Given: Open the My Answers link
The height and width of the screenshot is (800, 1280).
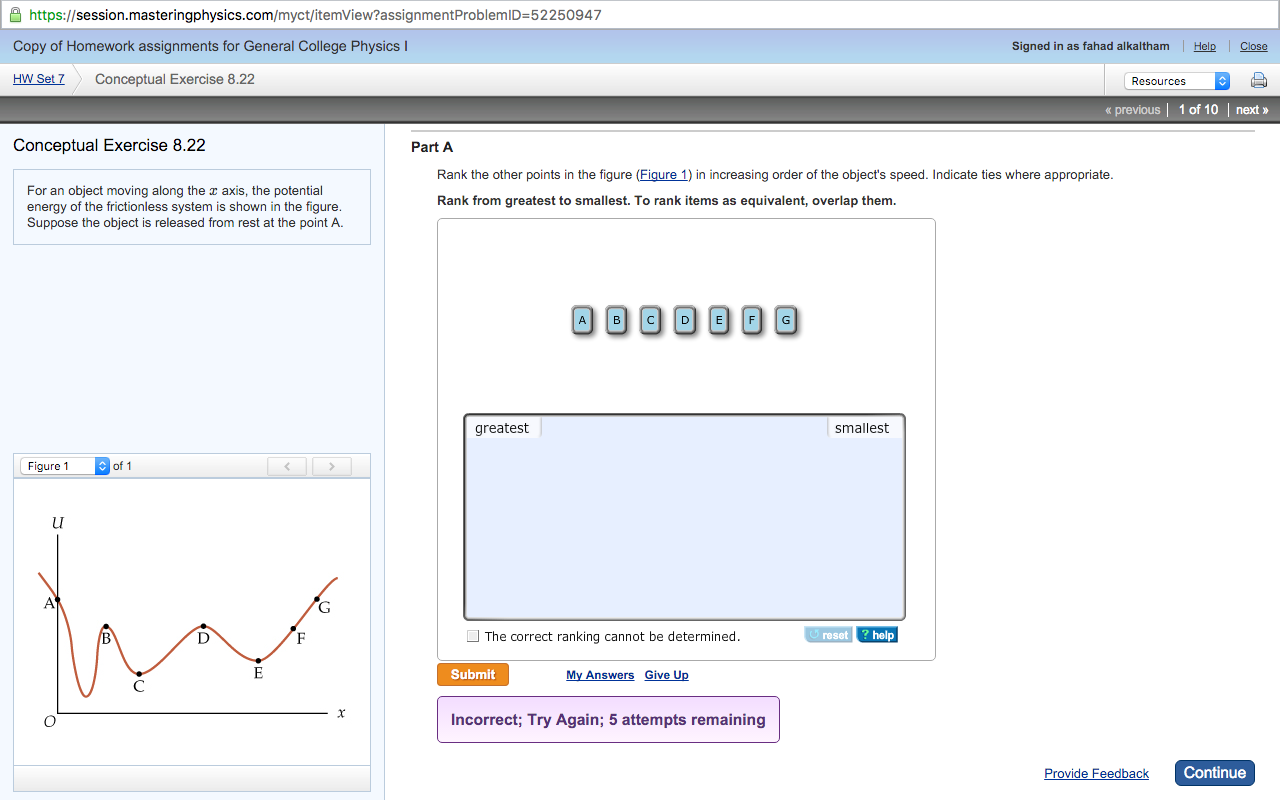Looking at the screenshot, I should 600,675.
